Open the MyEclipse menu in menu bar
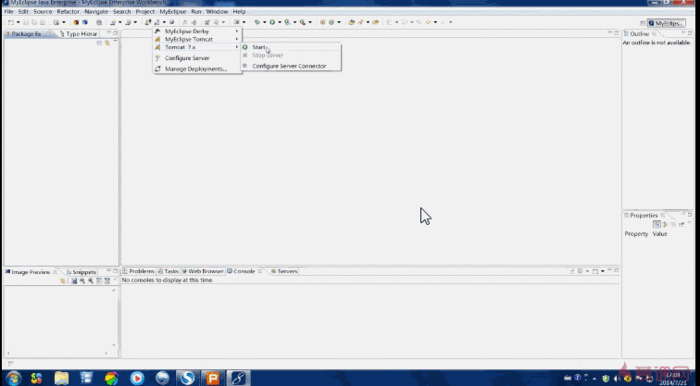This screenshot has width=700, height=386. point(173,12)
